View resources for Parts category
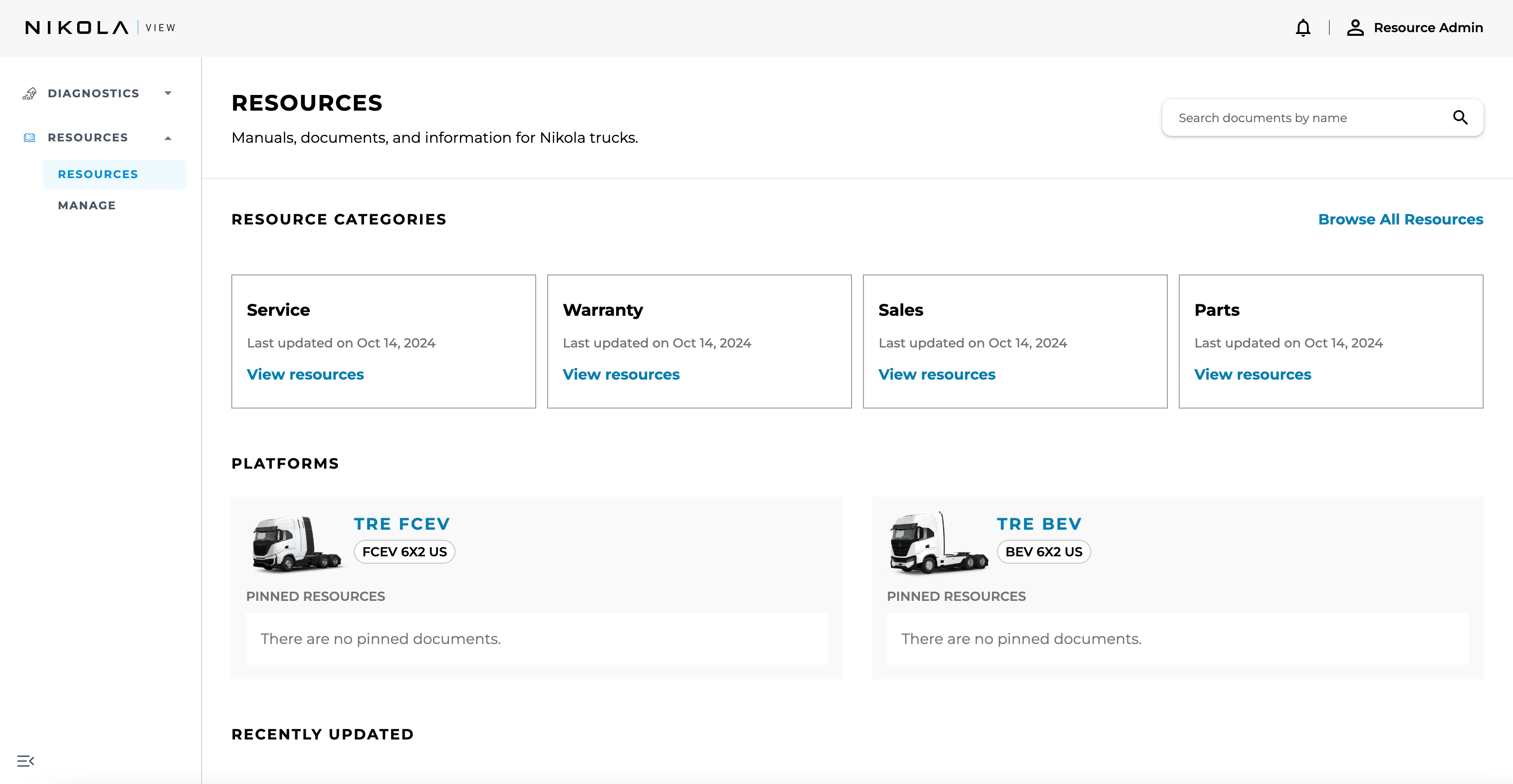The height and width of the screenshot is (784, 1513). [x=1252, y=375]
